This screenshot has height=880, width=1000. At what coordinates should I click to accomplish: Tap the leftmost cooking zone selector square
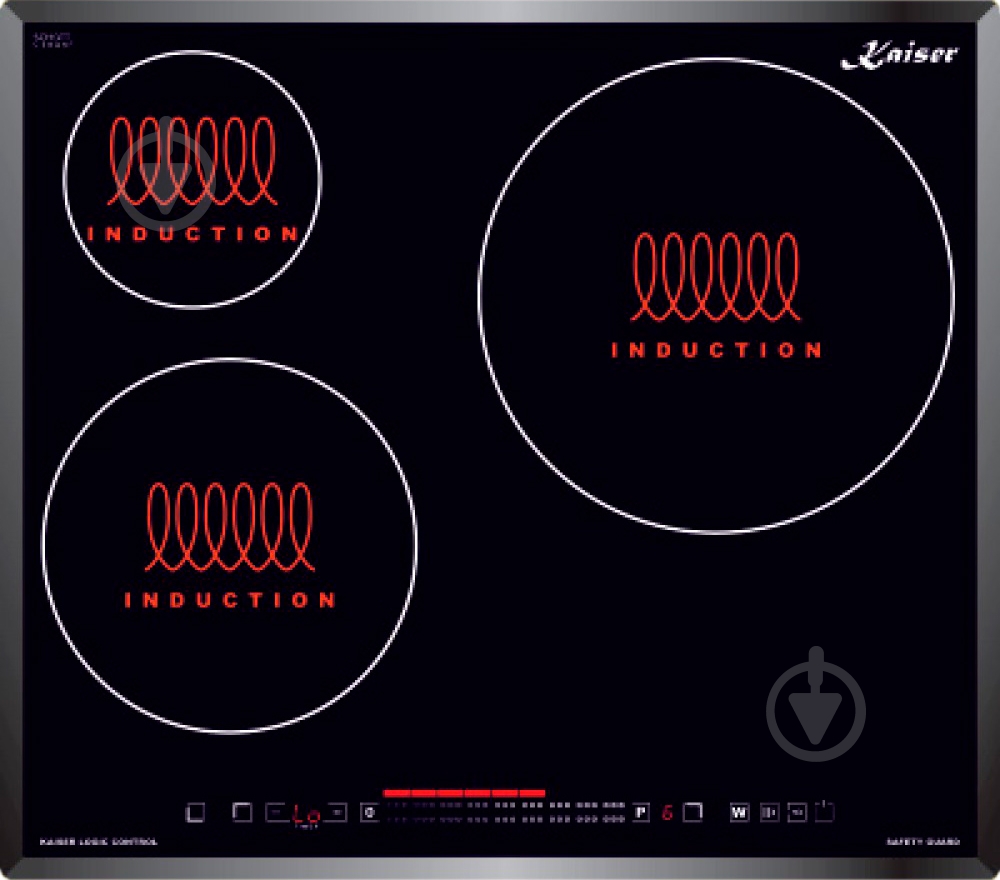[x=195, y=812]
